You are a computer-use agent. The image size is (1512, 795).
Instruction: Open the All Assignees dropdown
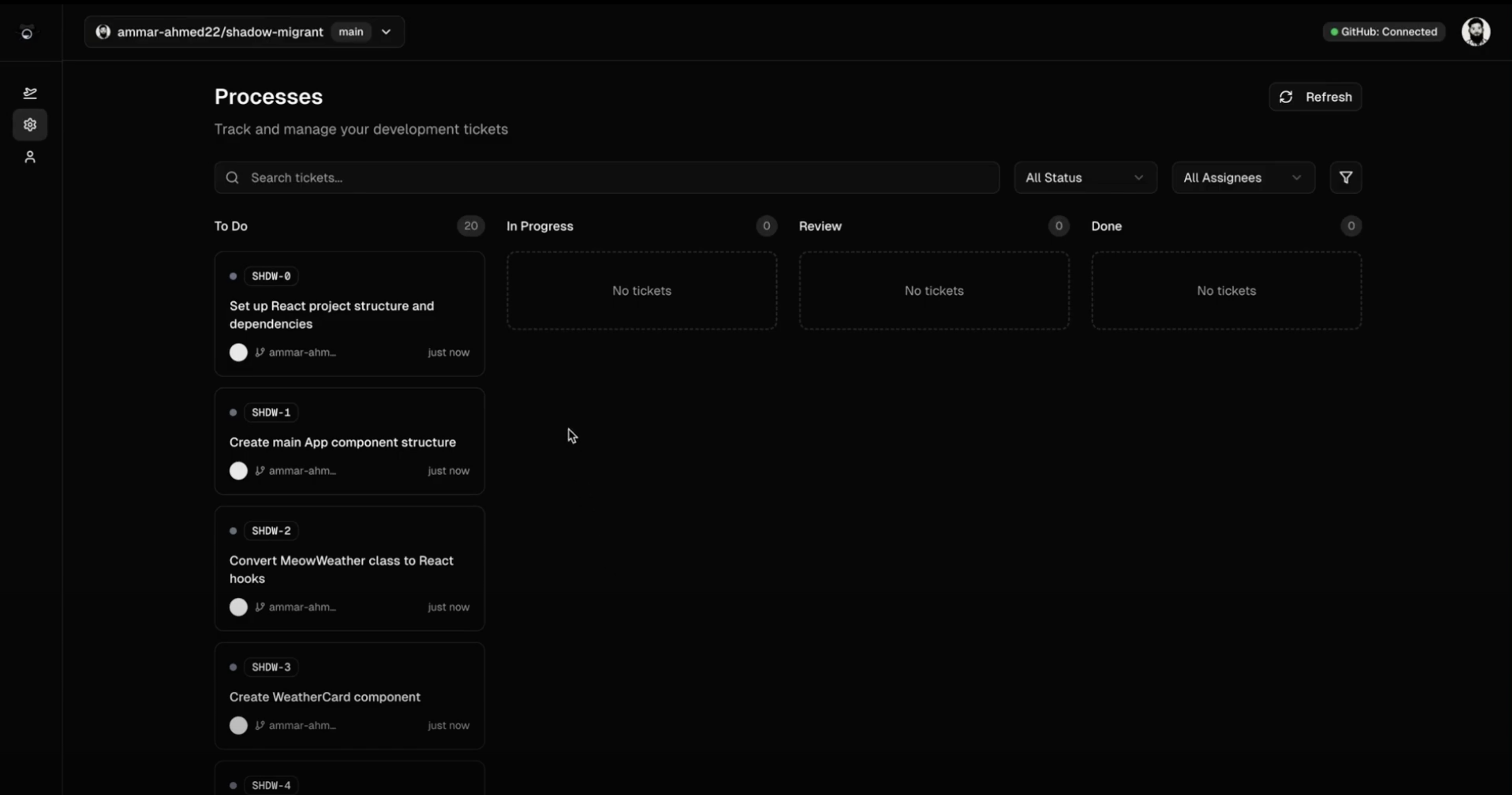tap(1243, 177)
